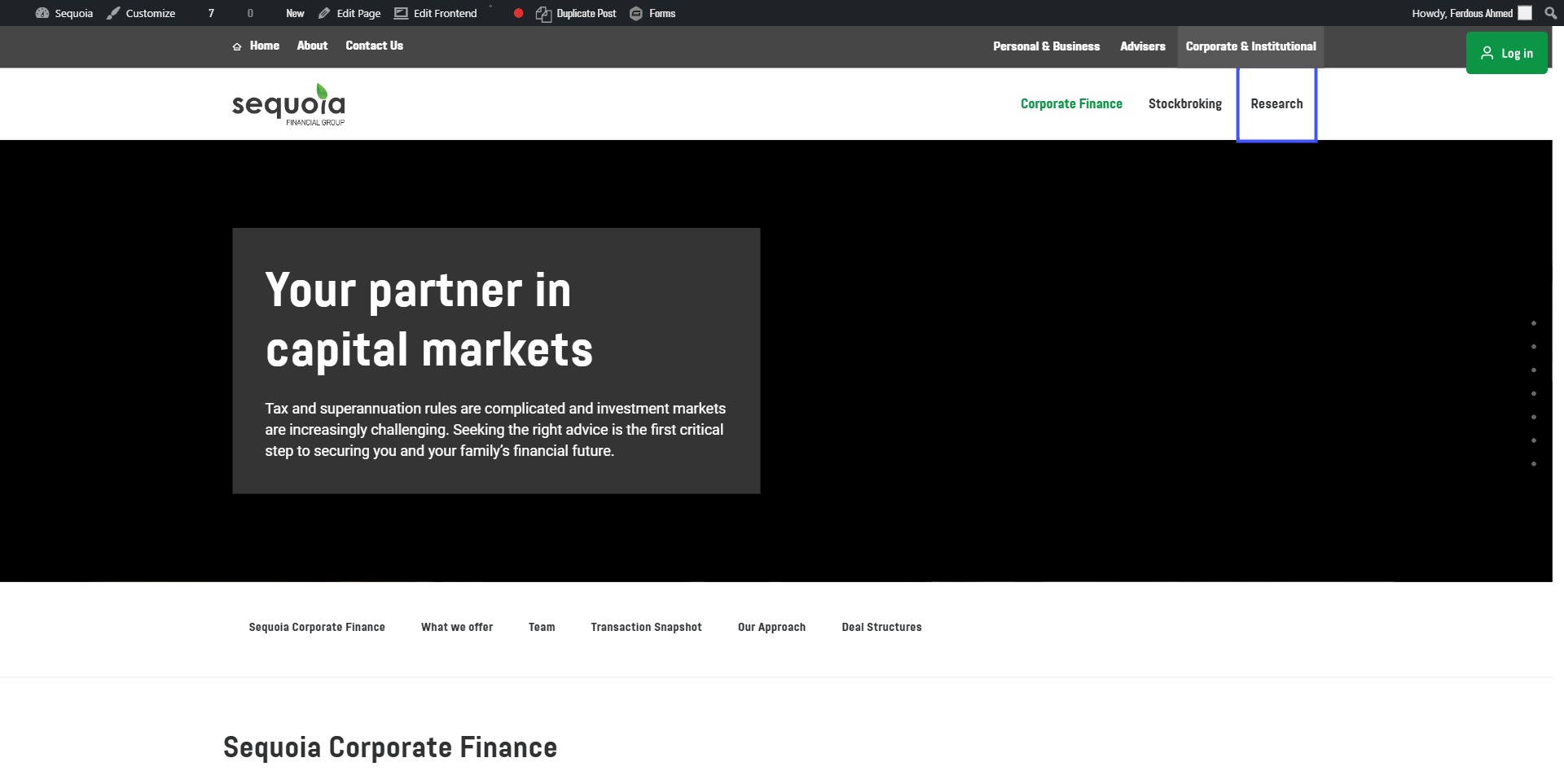Select the Research menu item
Viewport: 1564px width, 784px height.
click(1276, 104)
